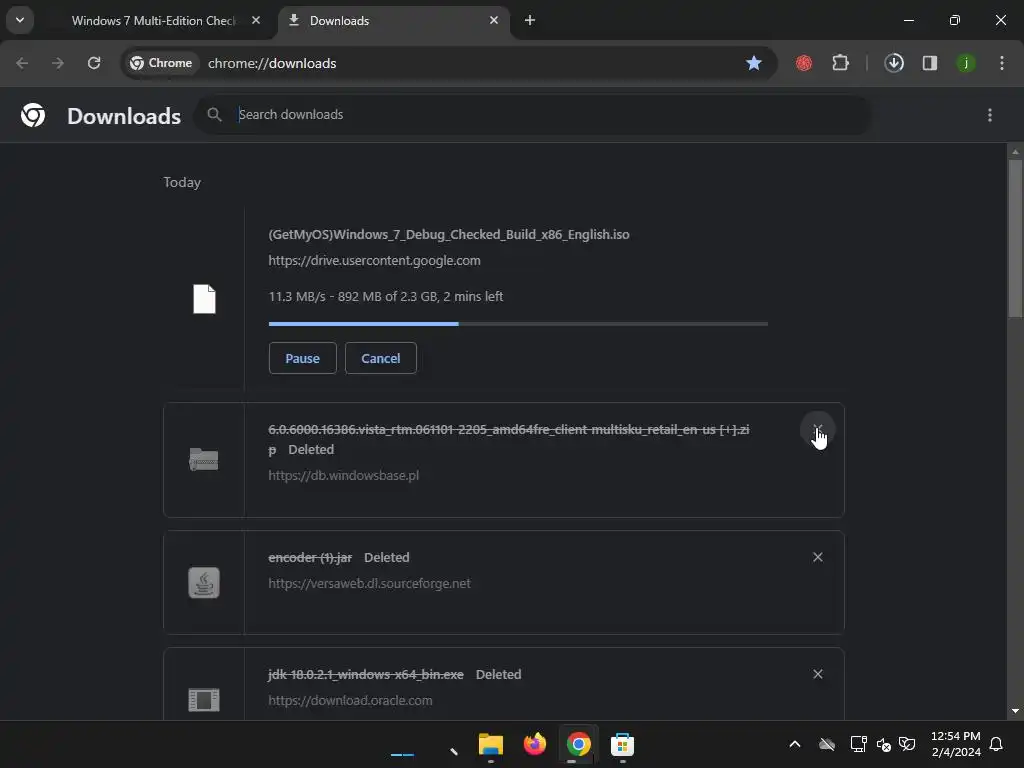
Task: Open the taskbar clock and date
Action: [955, 744]
